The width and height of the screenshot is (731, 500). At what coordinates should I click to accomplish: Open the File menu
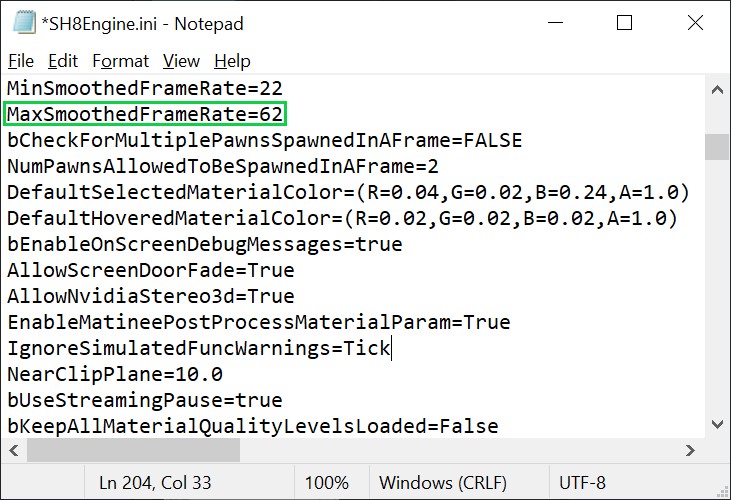pos(21,61)
